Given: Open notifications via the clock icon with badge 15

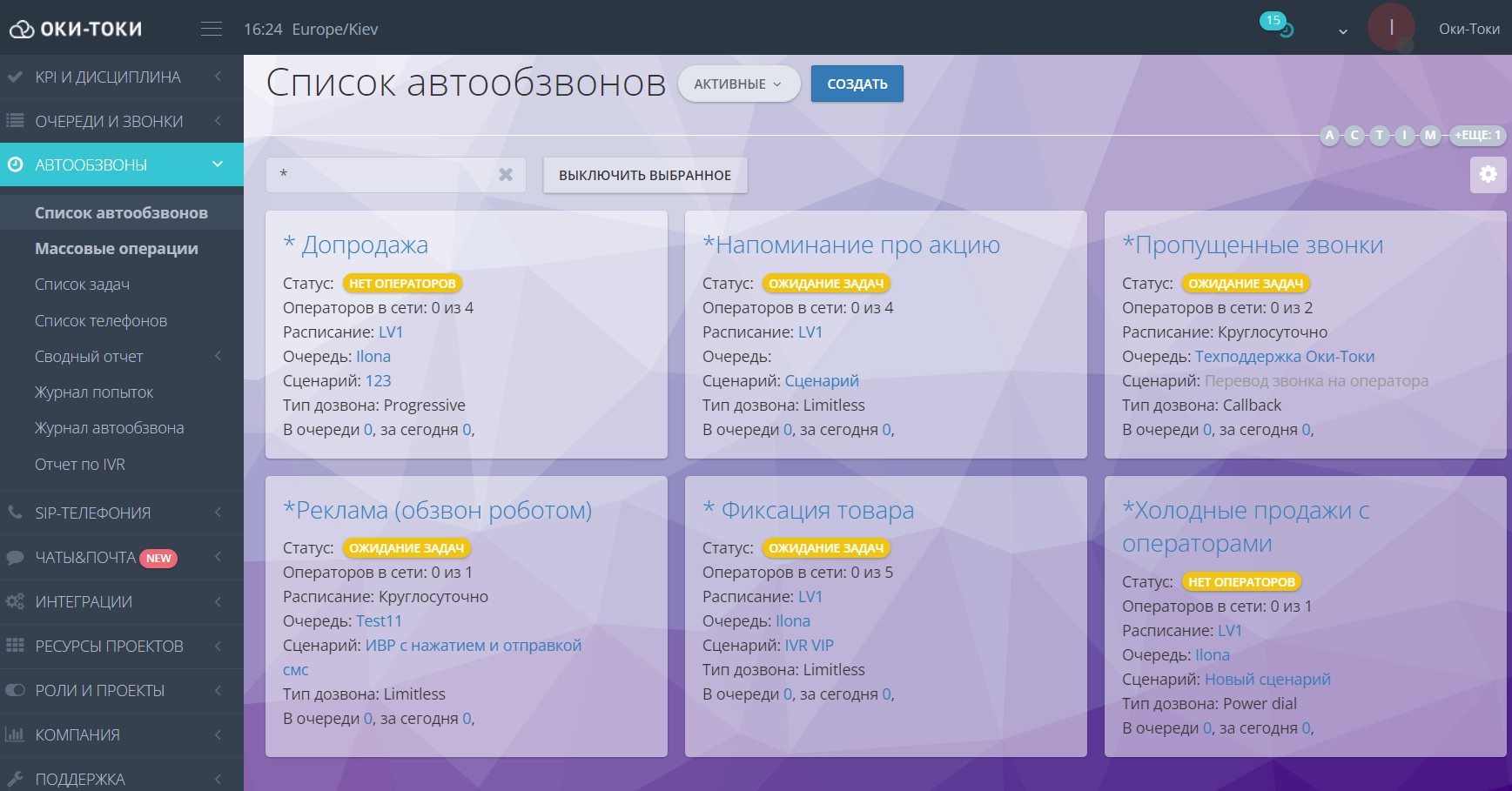Looking at the screenshot, I should coord(1281,27).
